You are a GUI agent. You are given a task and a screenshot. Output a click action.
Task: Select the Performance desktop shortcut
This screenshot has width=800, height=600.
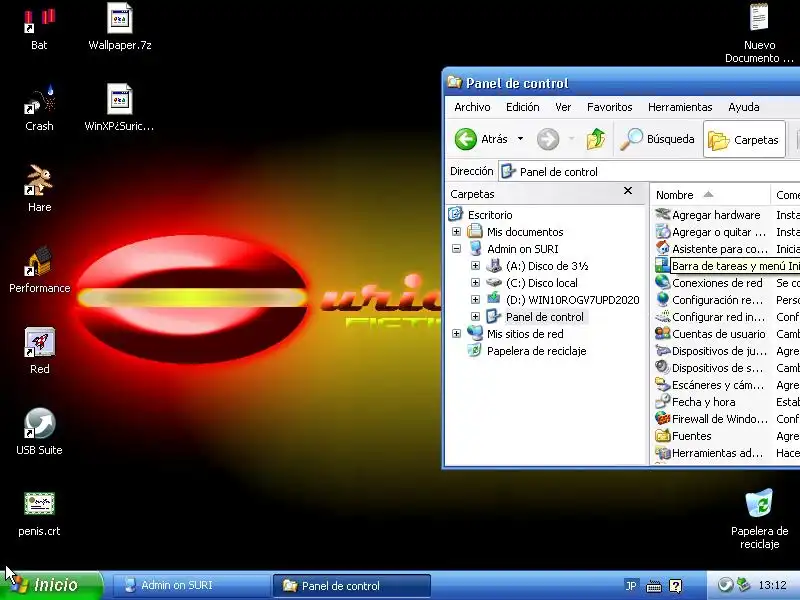(39, 270)
